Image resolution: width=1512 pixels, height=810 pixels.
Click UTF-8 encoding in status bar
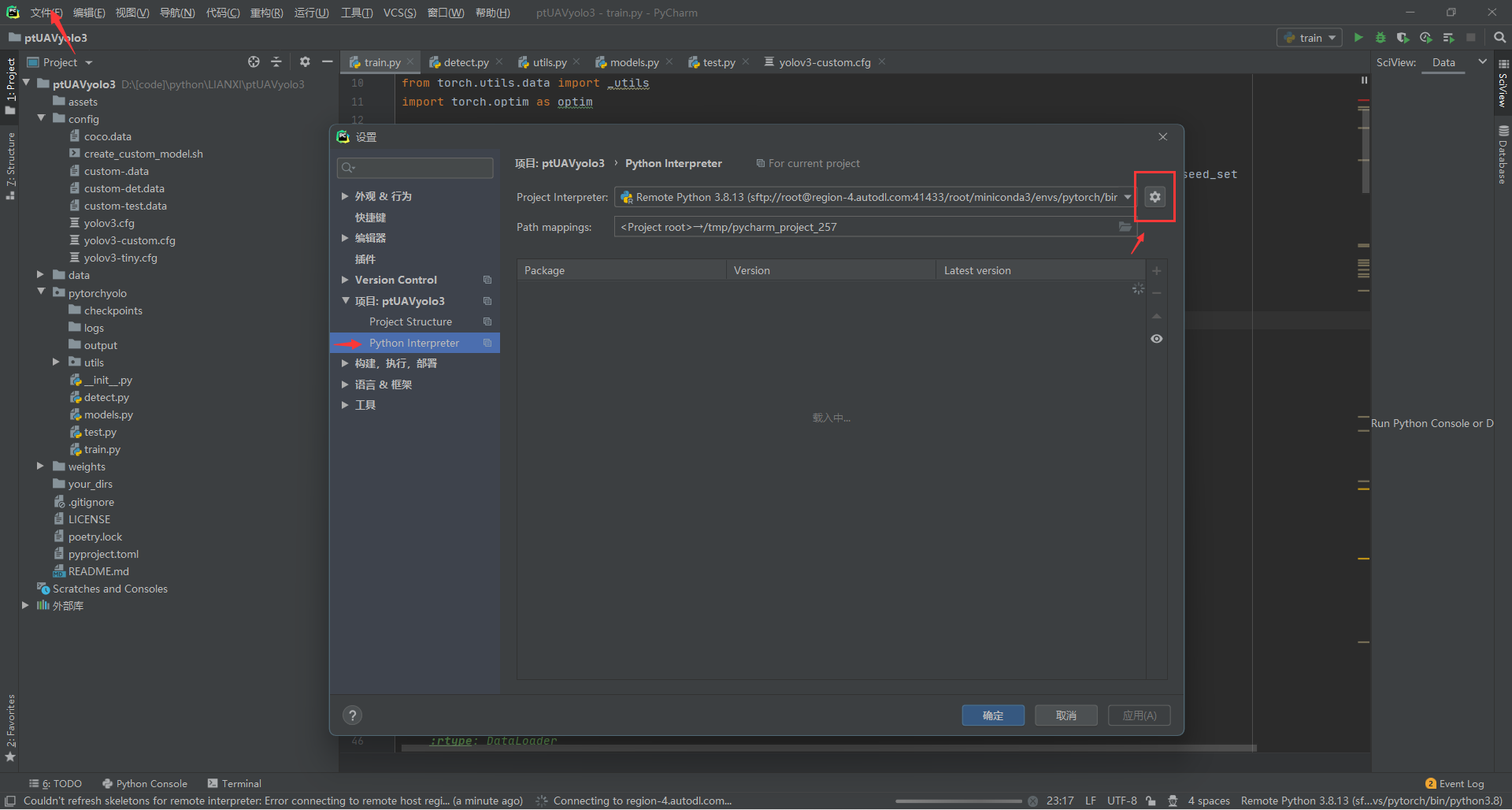click(1121, 801)
